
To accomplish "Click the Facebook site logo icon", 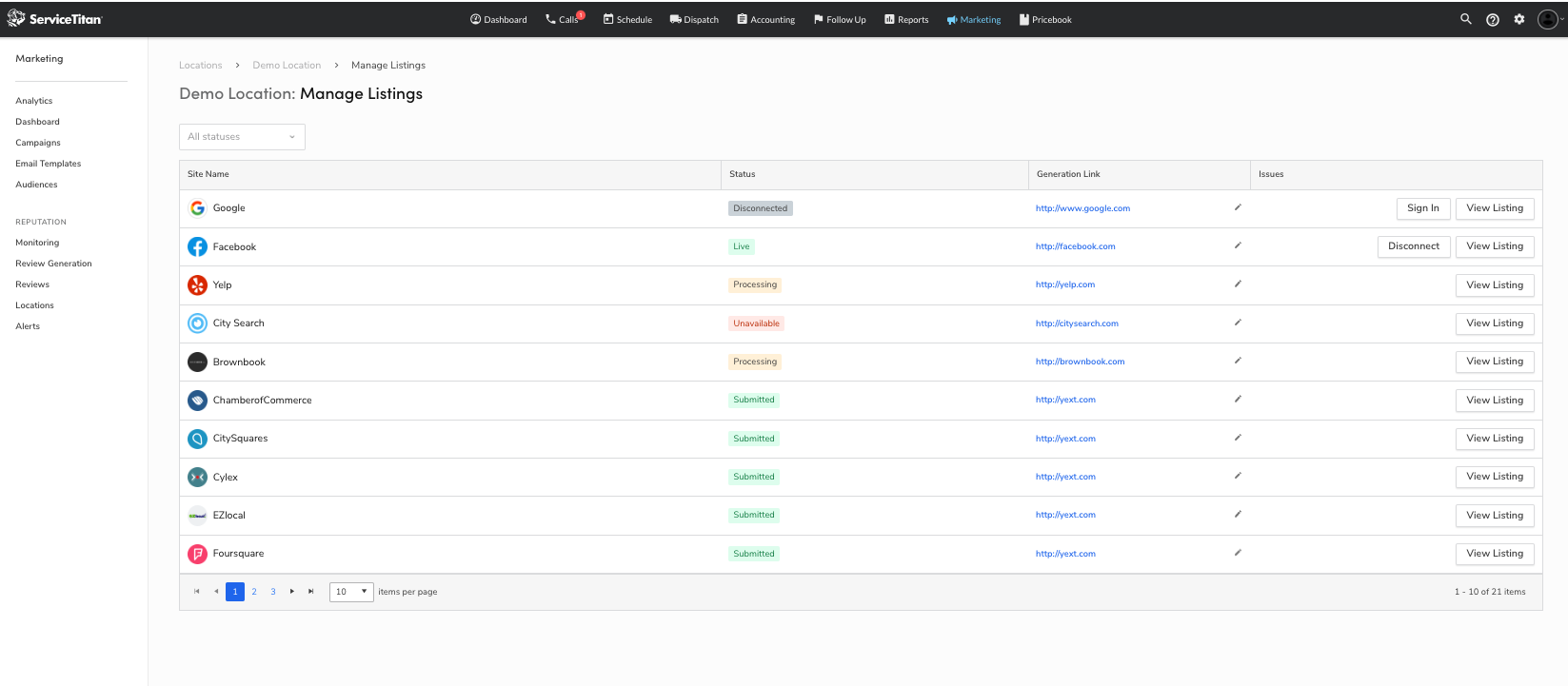I will tap(197, 246).
